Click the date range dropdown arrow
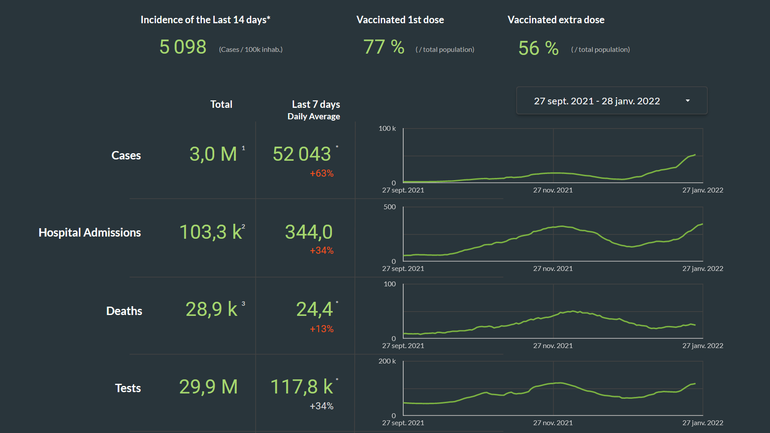The height and width of the screenshot is (433, 770). point(687,101)
